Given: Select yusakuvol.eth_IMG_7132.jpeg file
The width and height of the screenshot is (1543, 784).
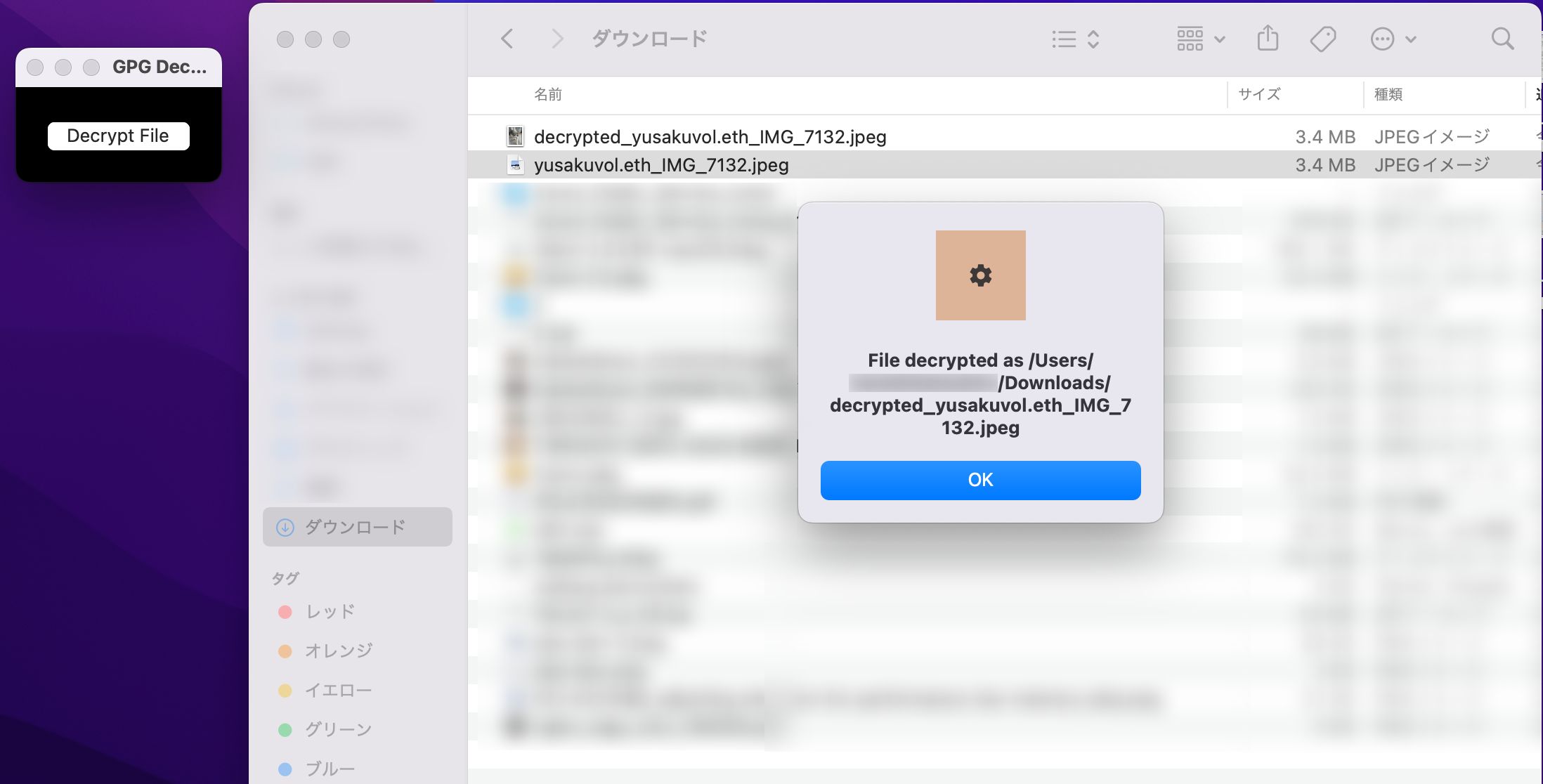Looking at the screenshot, I should tap(660, 164).
